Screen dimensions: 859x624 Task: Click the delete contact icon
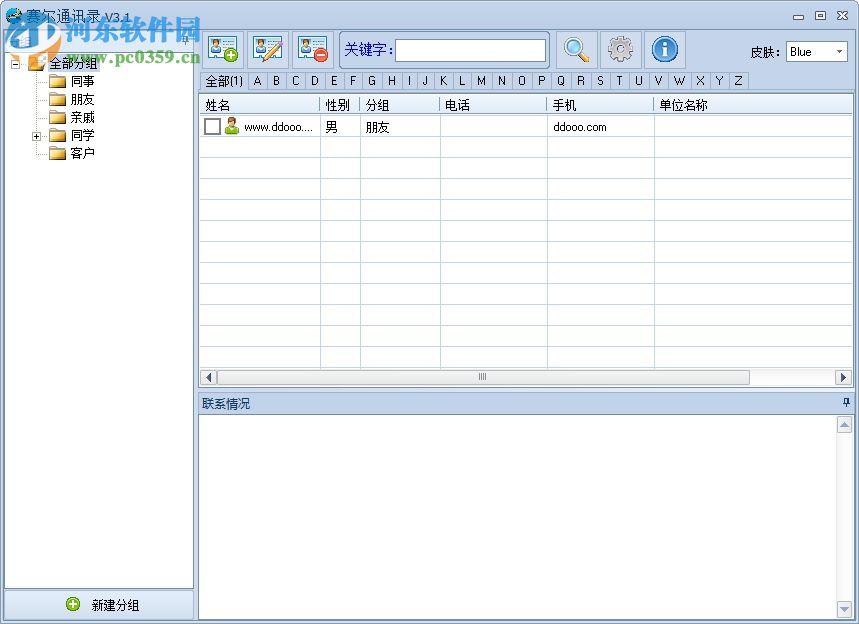(311, 49)
